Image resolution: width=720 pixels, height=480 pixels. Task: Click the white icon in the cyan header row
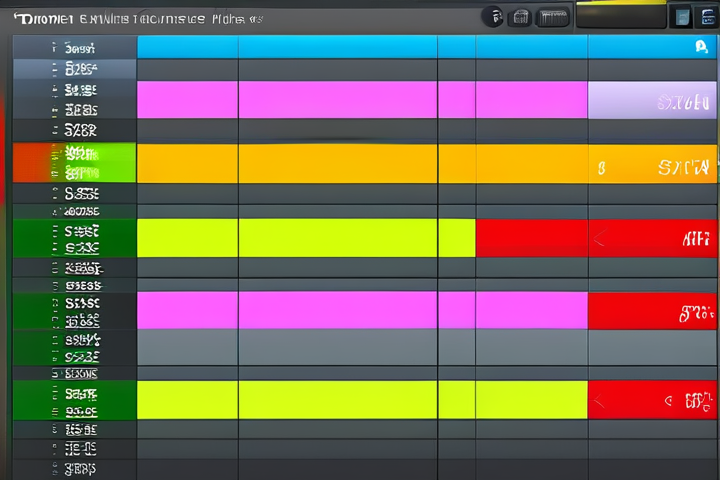(x=700, y=46)
